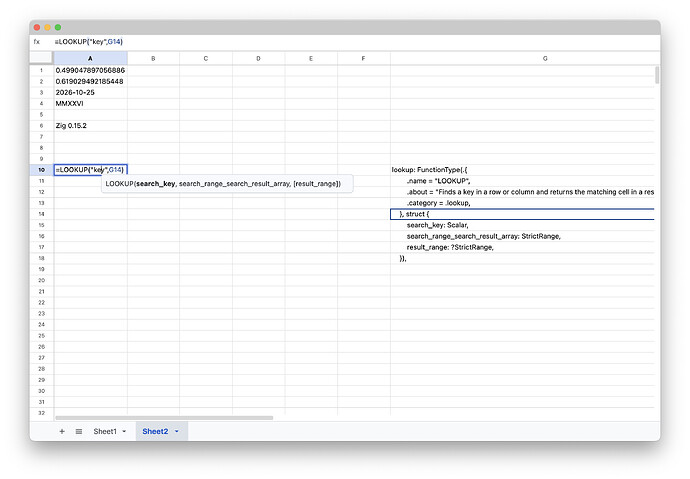Select cell '.name = "LOOKUP",'
Screen dimensions: 690x479
[x=522, y=181]
